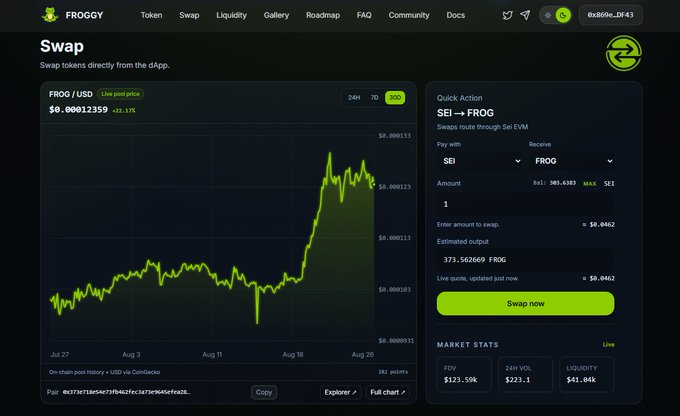Open the Twitter link icon
The image size is (680, 416).
pos(507,15)
